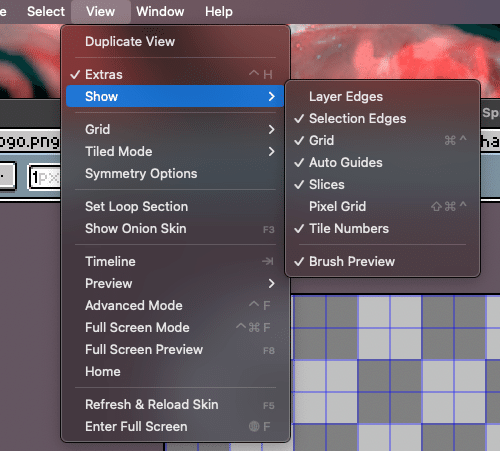Choose Refresh & Reload Skin
Screen dimensions: 500x451
click(175, 404)
